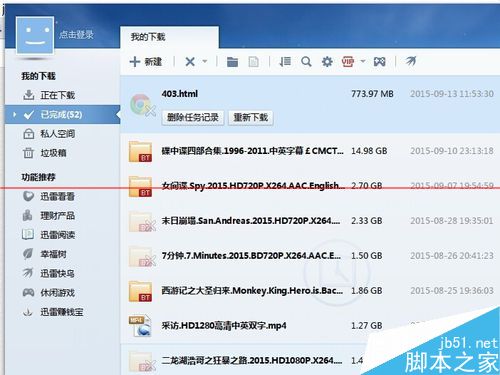Open the download folder toolbar icon
Viewport: 500px width, 375px height.
click(232, 62)
